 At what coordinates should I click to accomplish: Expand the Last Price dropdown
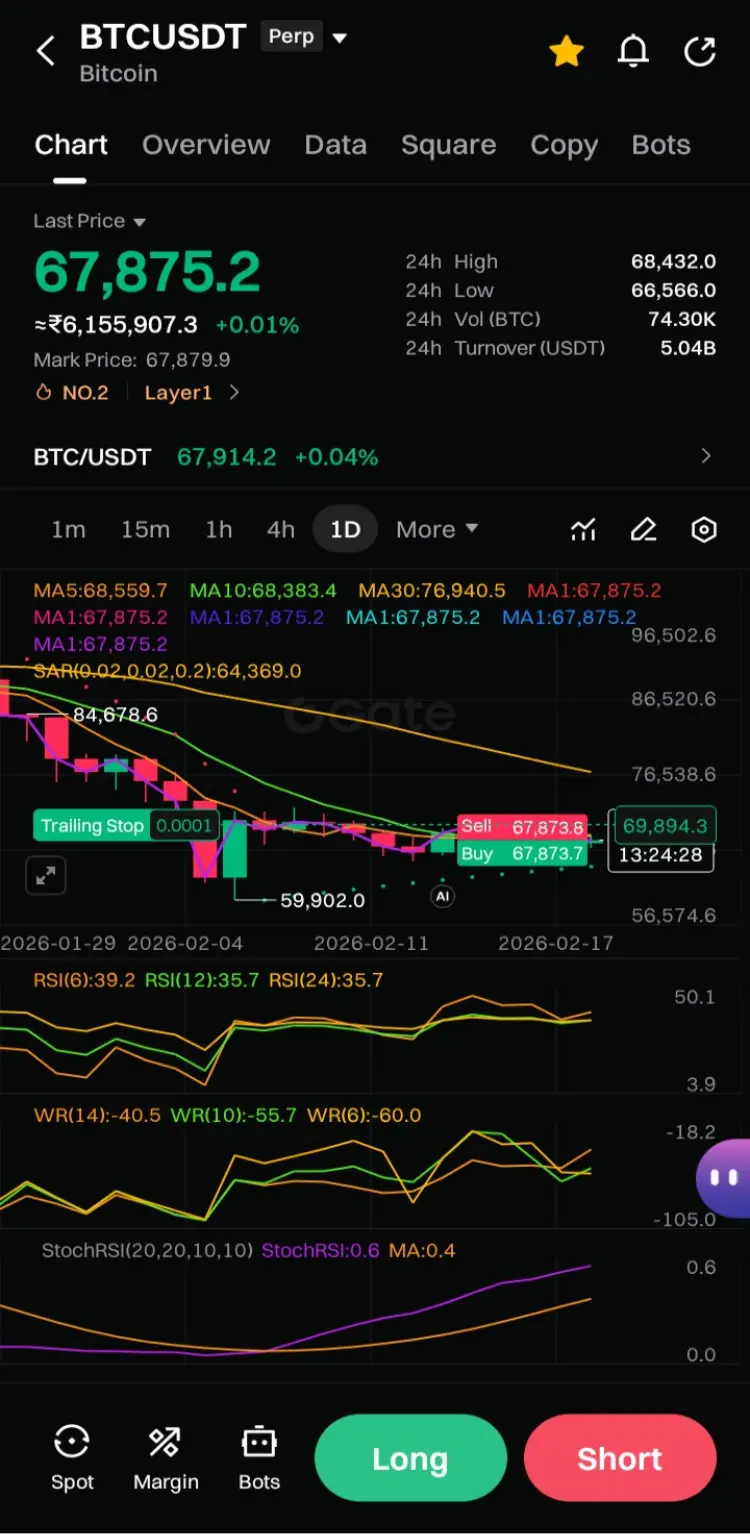(x=90, y=221)
